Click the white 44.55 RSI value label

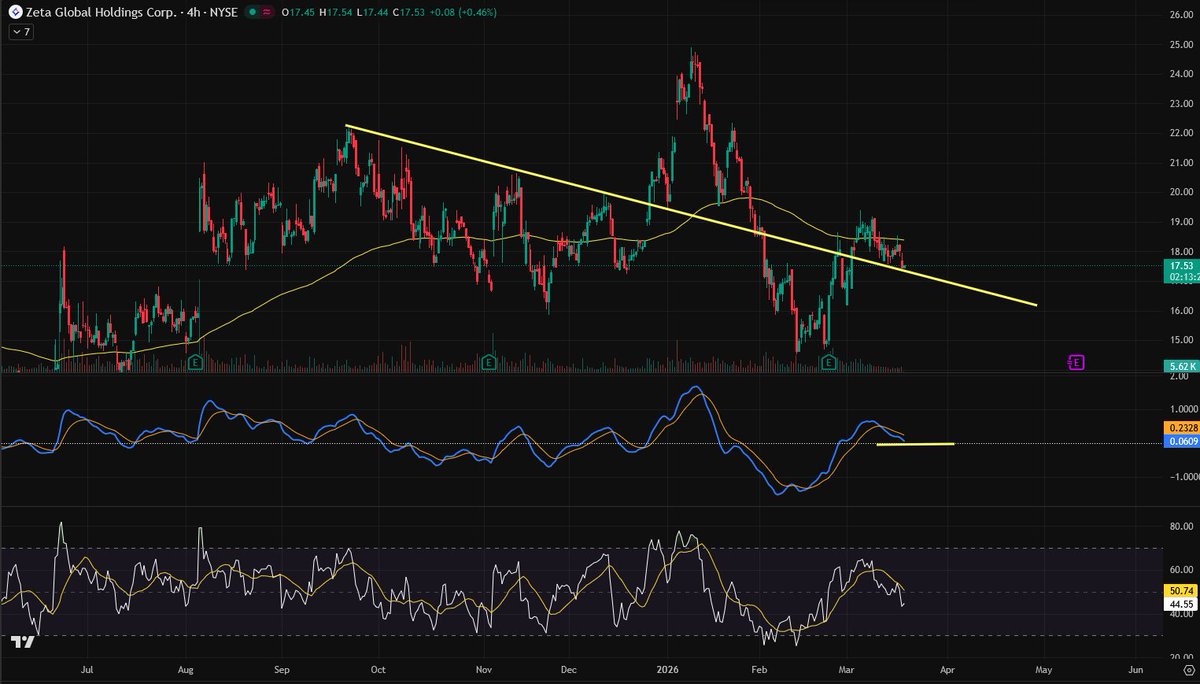[x=1180, y=604]
